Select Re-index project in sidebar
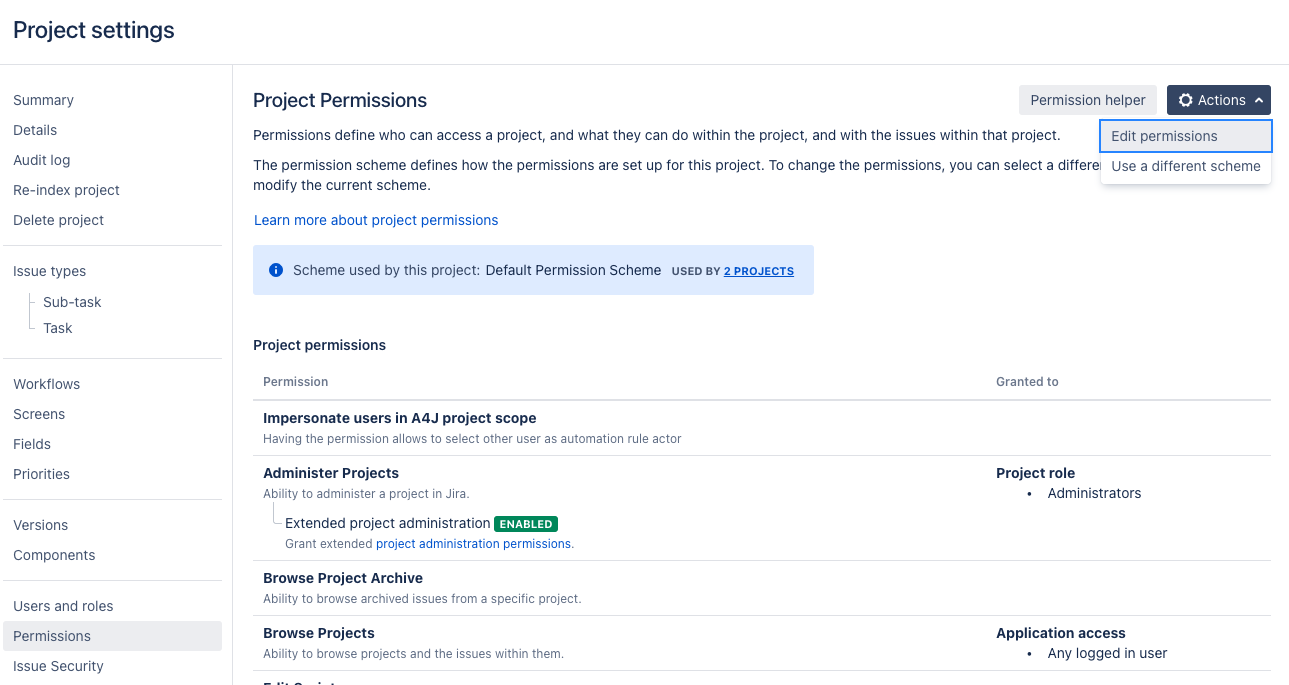 (x=66, y=190)
